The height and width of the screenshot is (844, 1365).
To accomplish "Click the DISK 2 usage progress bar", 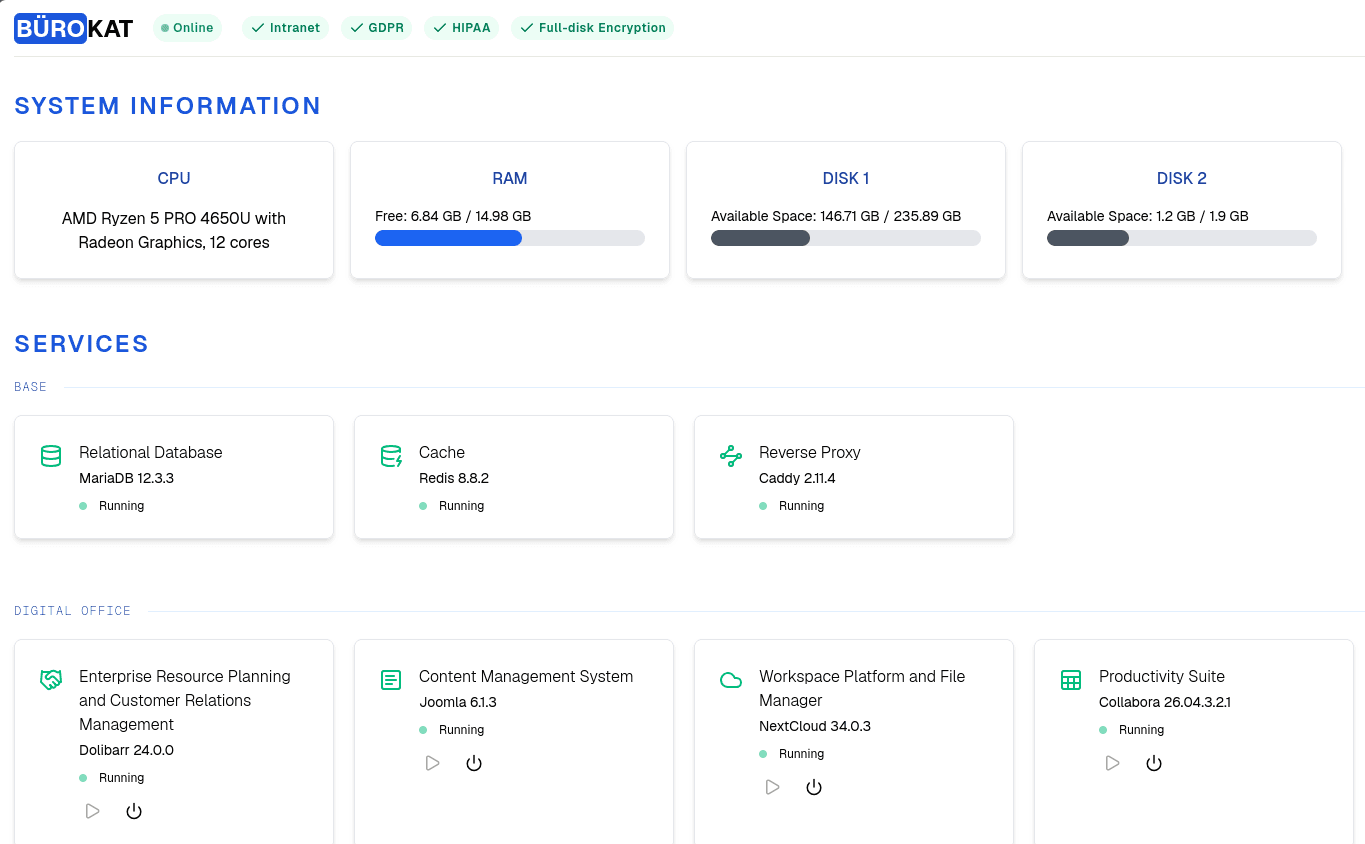I will click(x=1182, y=238).
